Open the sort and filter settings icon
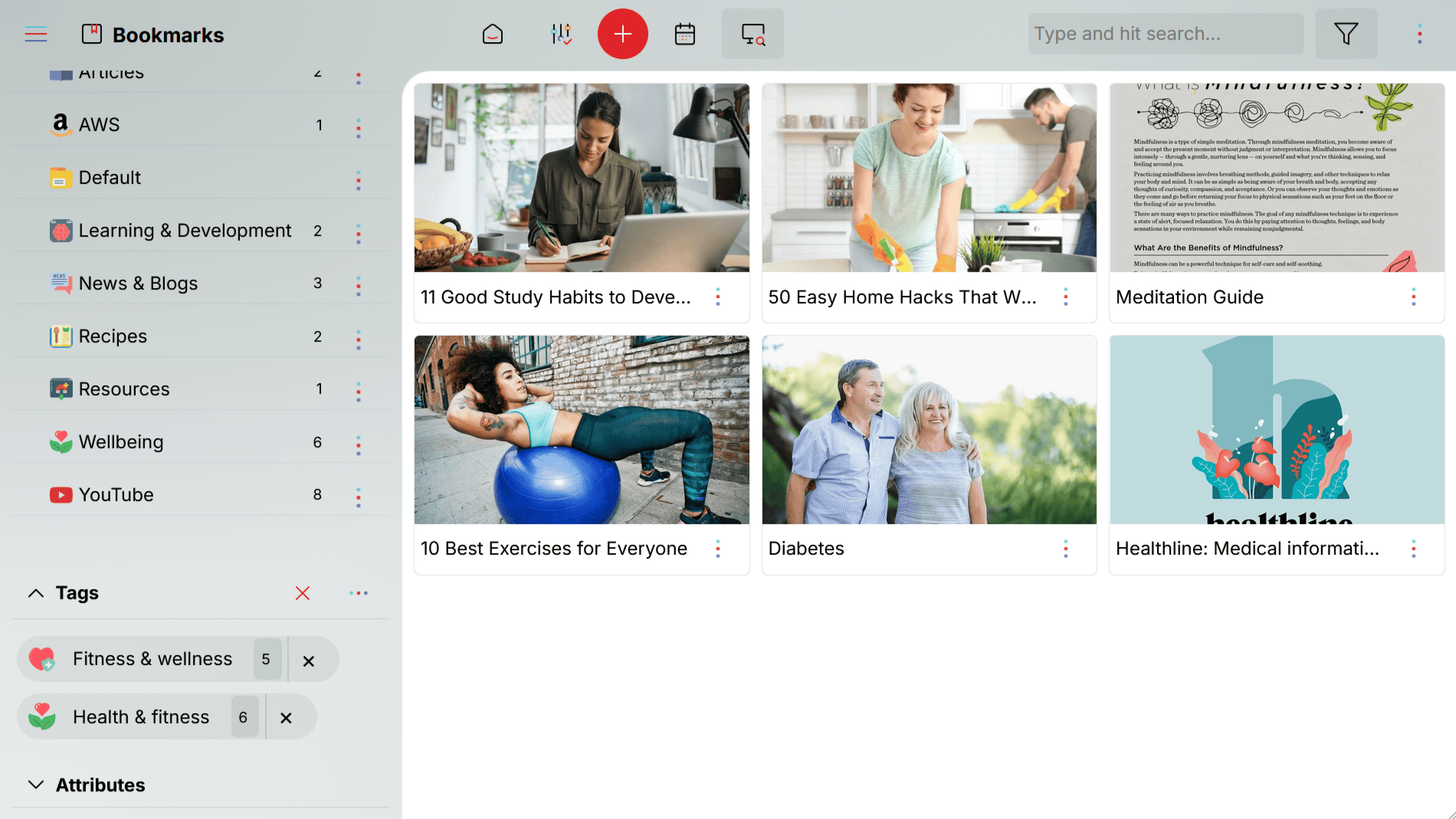Screen dimensions: 1456x819 click(561, 34)
